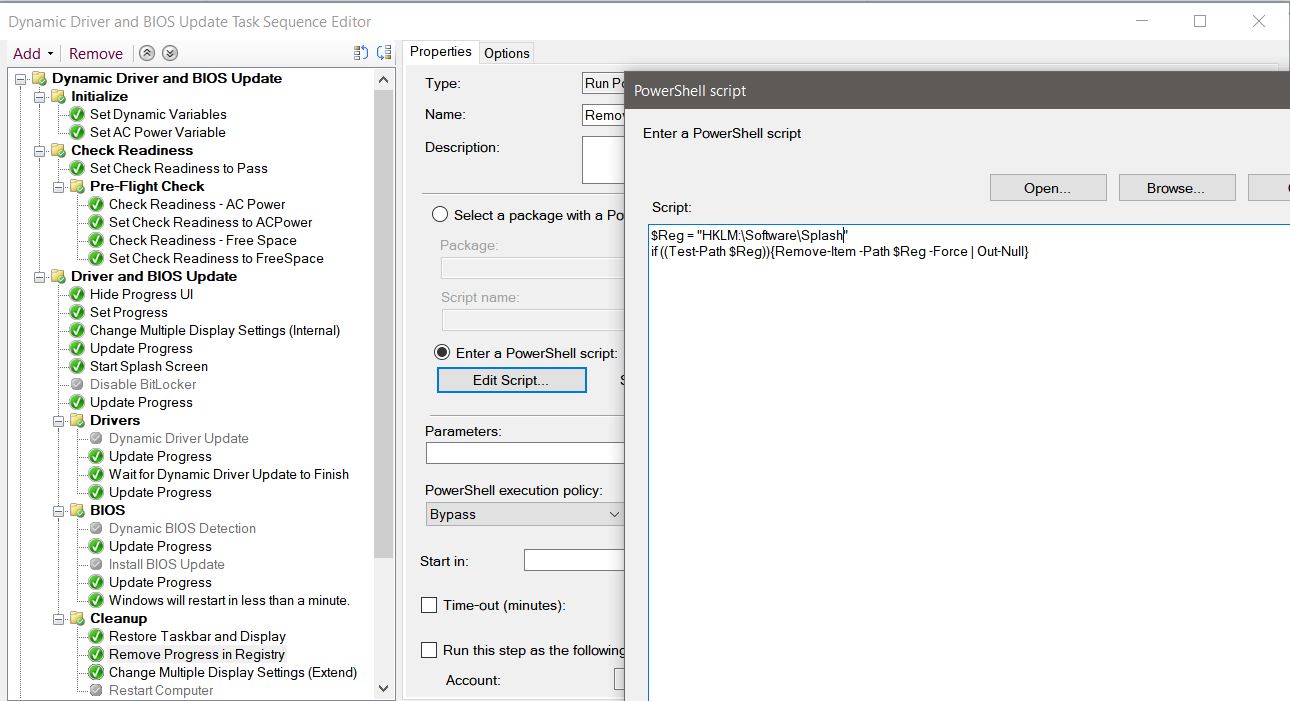Click the collapse-all tree icon in the toolbar
Image resolution: width=1290 pixels, height=701 pixels.
(362, 54)
